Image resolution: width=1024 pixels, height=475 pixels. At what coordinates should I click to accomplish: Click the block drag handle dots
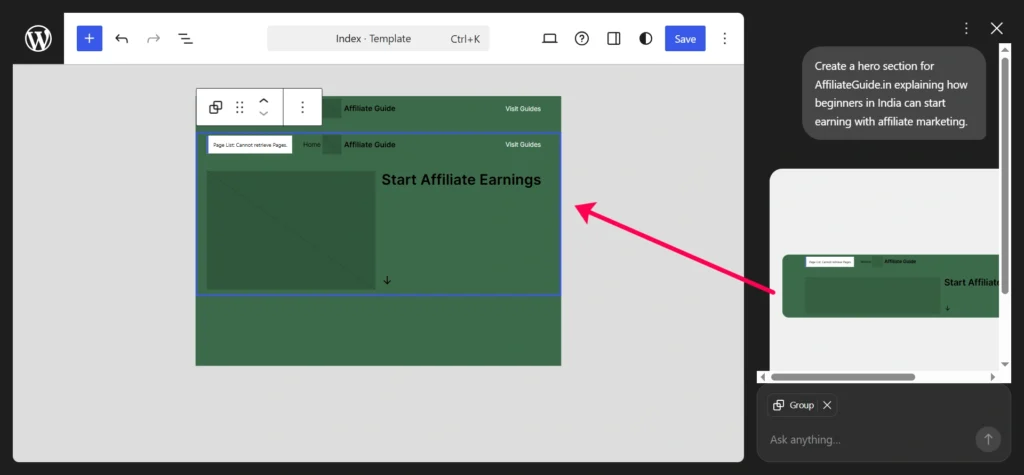(240, 108)
